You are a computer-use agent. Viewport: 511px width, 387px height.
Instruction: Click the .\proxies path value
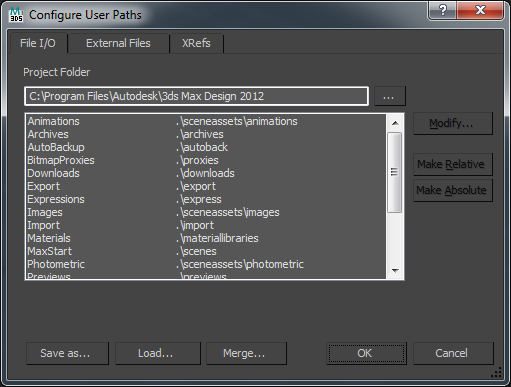coord(197,160)
